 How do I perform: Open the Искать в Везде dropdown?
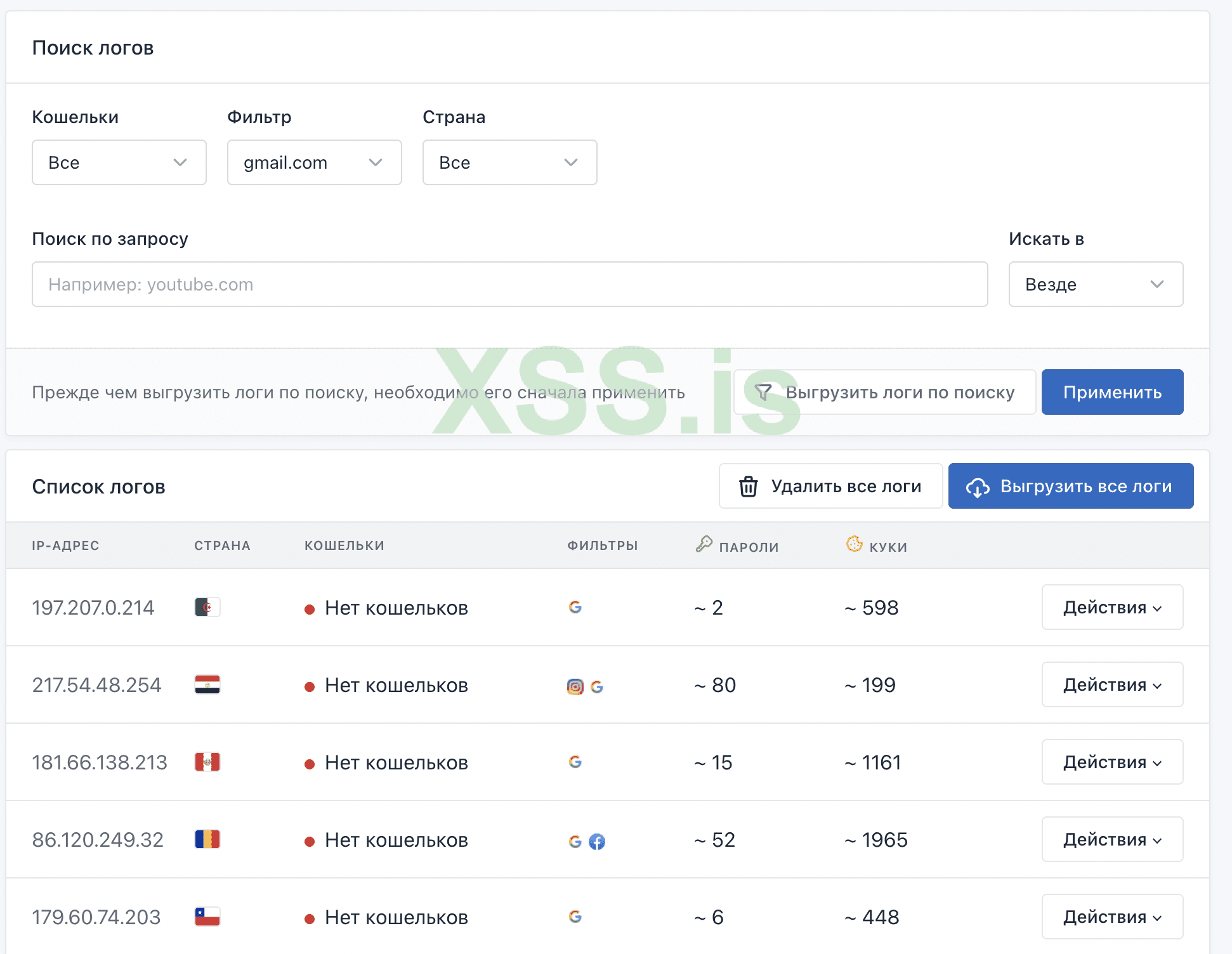tap(1096, 284)
